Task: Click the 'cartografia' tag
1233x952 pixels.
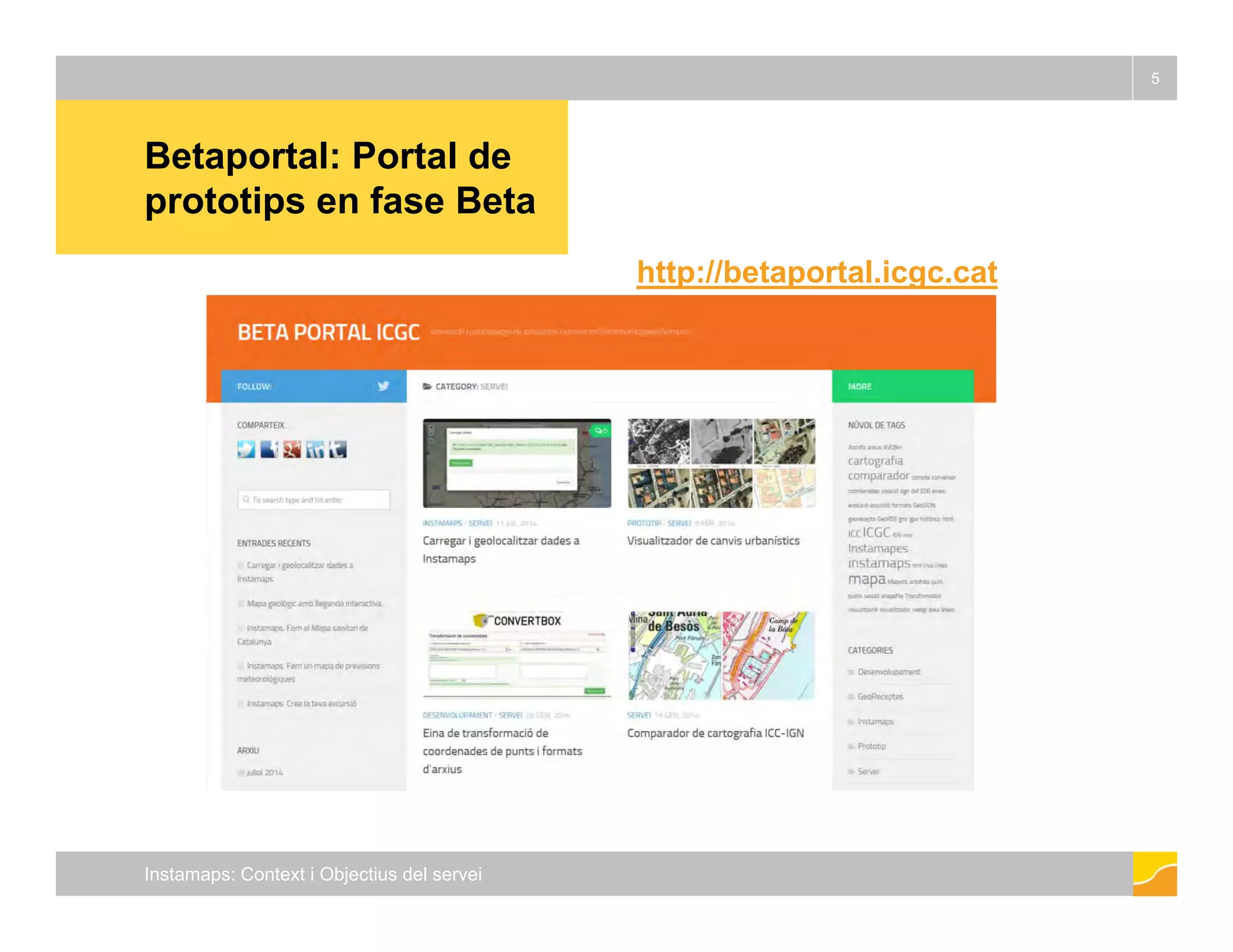Action: [x=875, y=461]
